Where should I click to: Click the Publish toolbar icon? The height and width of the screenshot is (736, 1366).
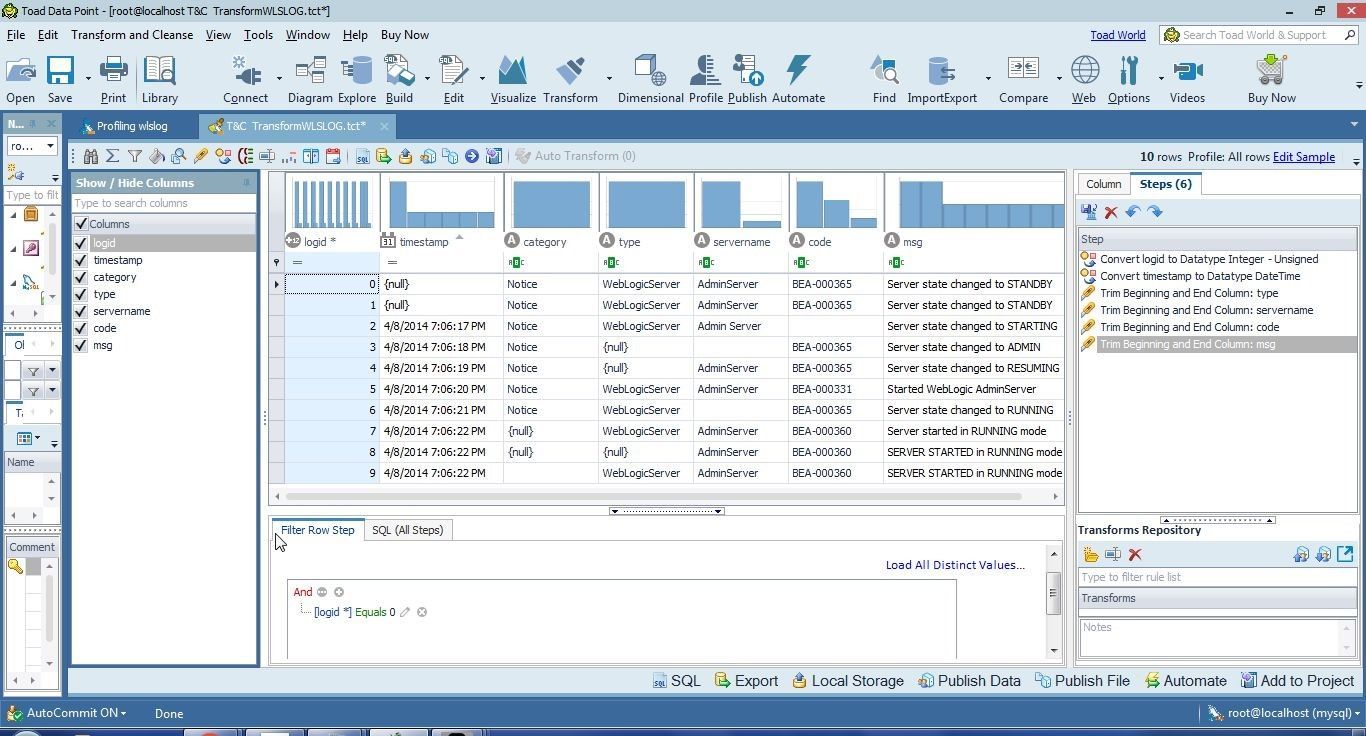point(747,79)
